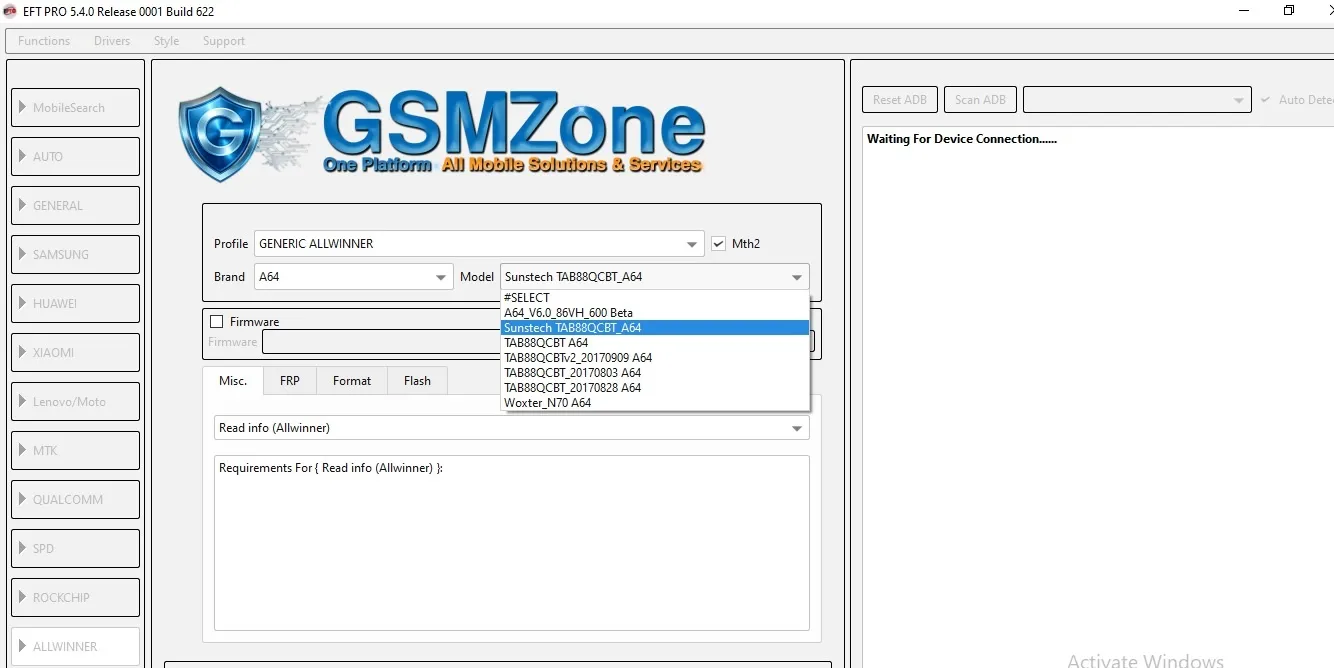Switch to the Flash tab
Image resolution: width=1334 pixels, height=668 pixels.
coord(417,381)
